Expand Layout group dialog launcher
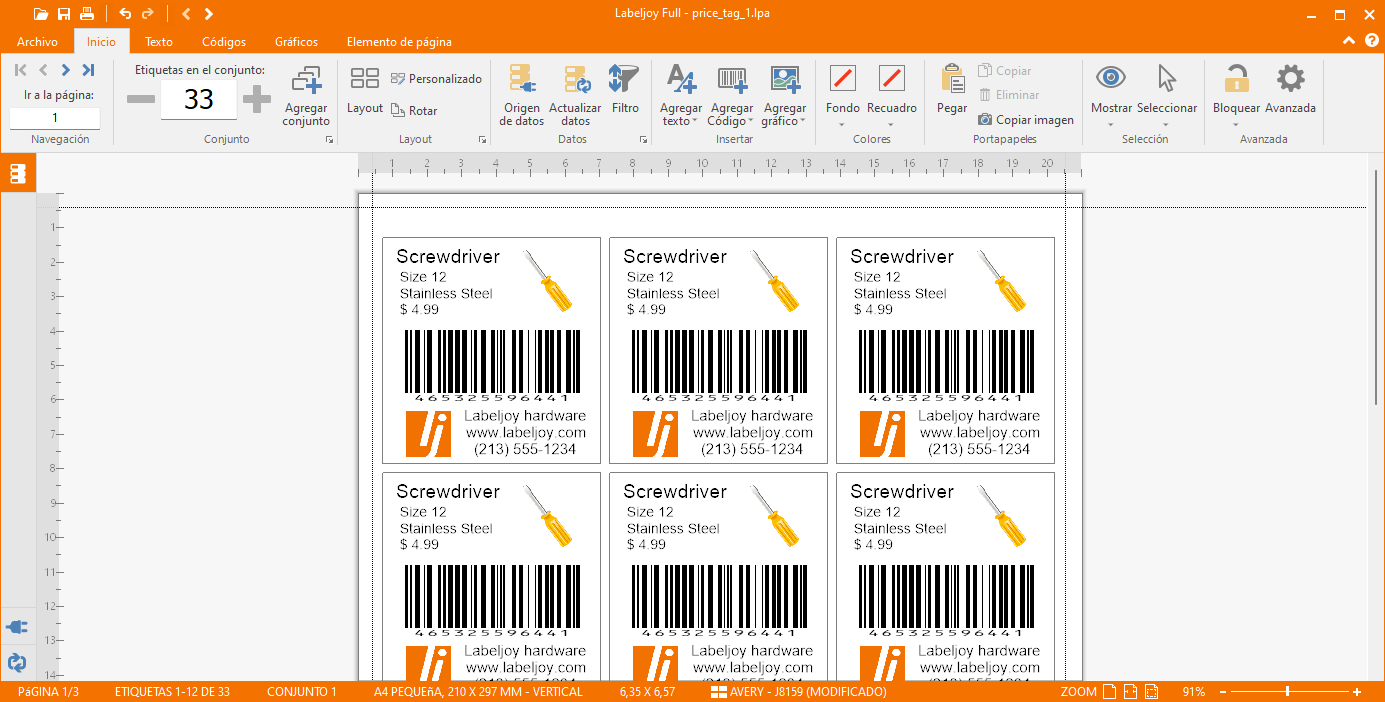The height and width of the screenshot is (702, 1385). coord(482,140)
